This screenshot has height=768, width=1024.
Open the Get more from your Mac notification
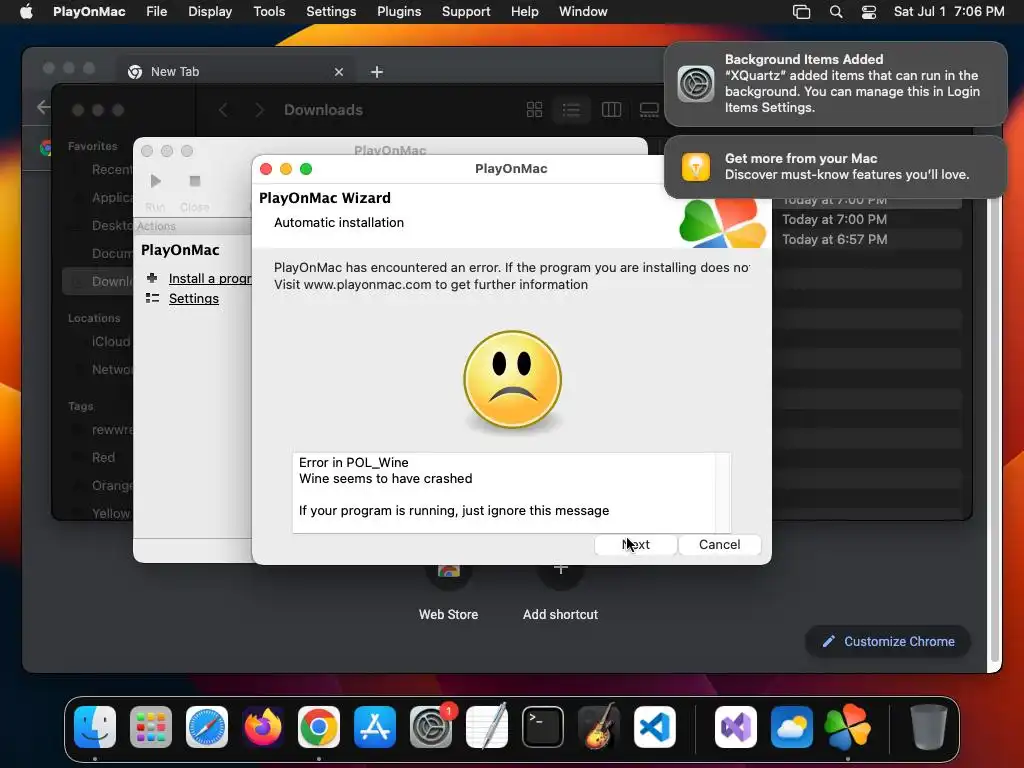point(836,167)
